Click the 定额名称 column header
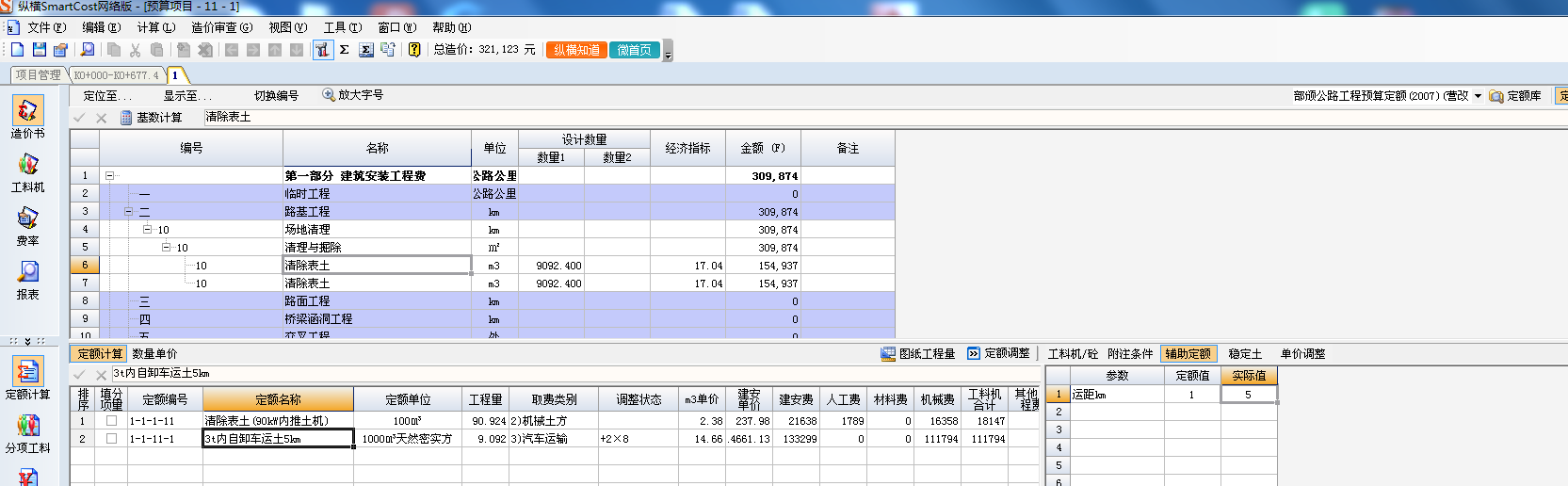1568x486 pixels. [279, 399]
